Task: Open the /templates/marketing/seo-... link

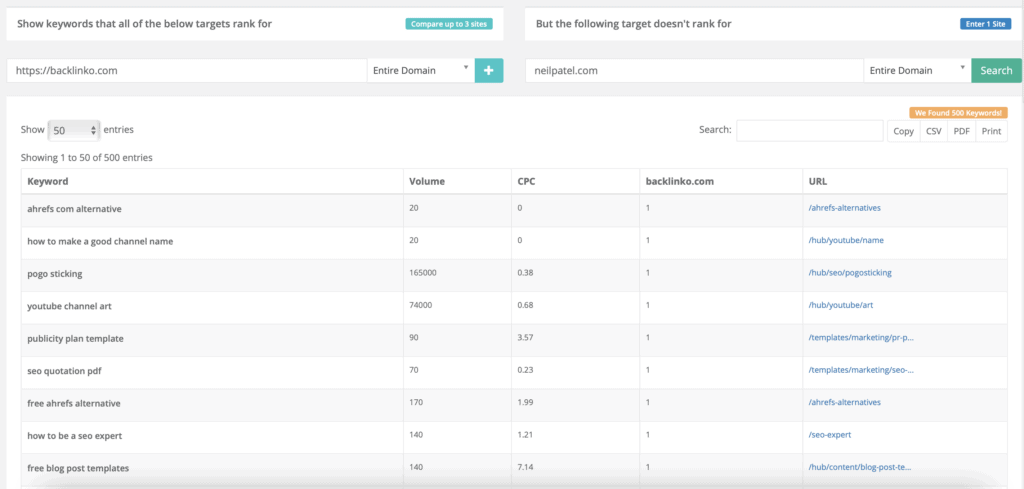Action: point(861,370)
